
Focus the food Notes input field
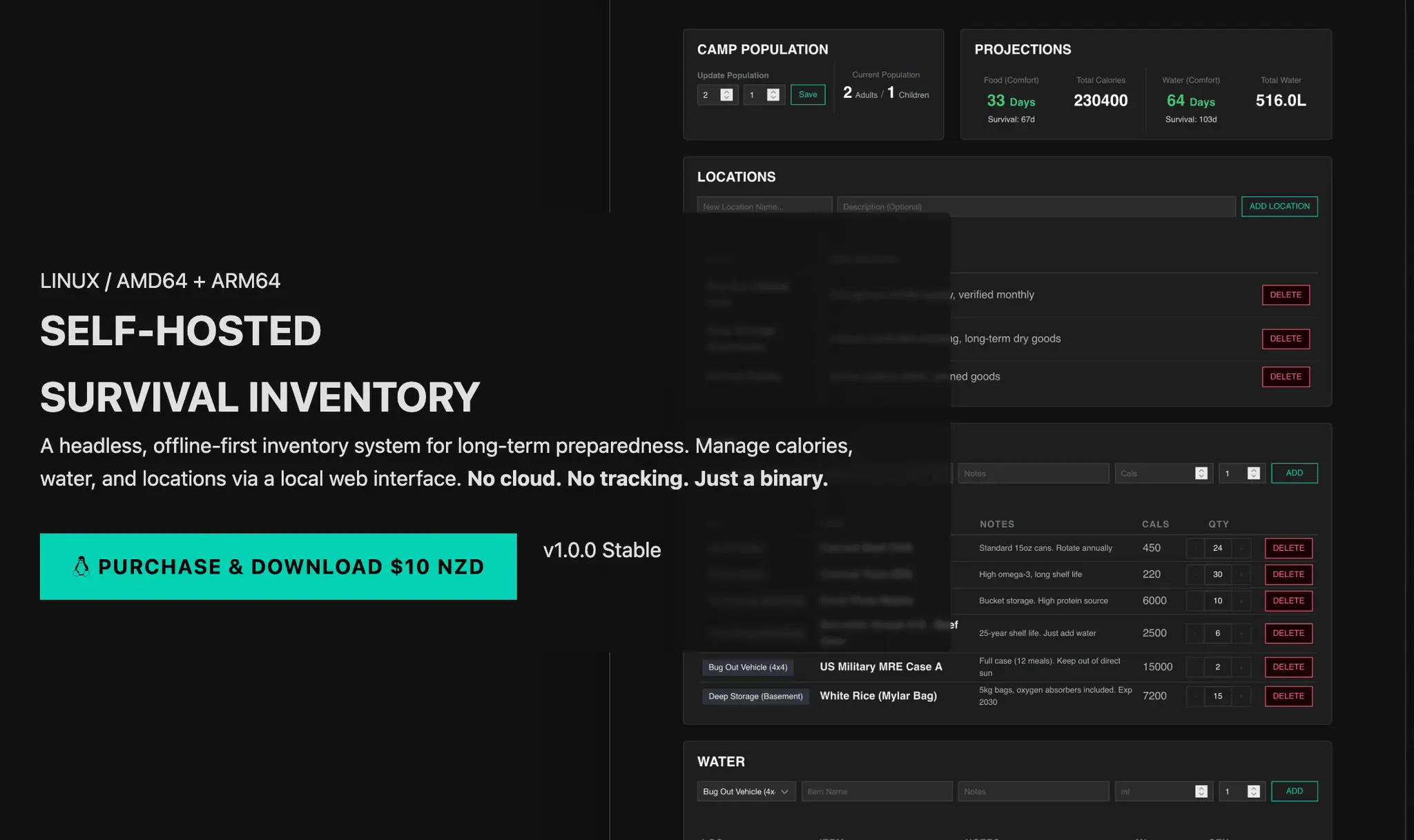pyautogui.click(x=1033, y=473)
